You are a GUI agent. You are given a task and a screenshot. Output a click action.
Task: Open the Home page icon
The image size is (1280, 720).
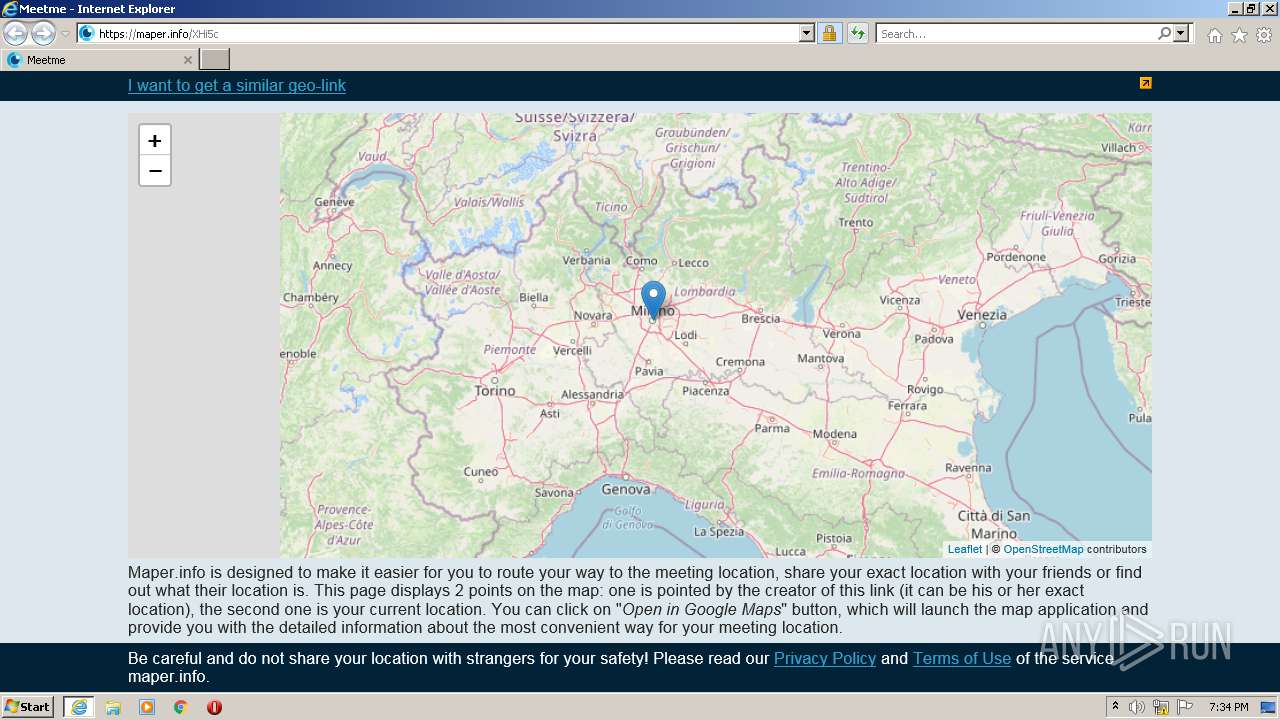[1214, 35]
